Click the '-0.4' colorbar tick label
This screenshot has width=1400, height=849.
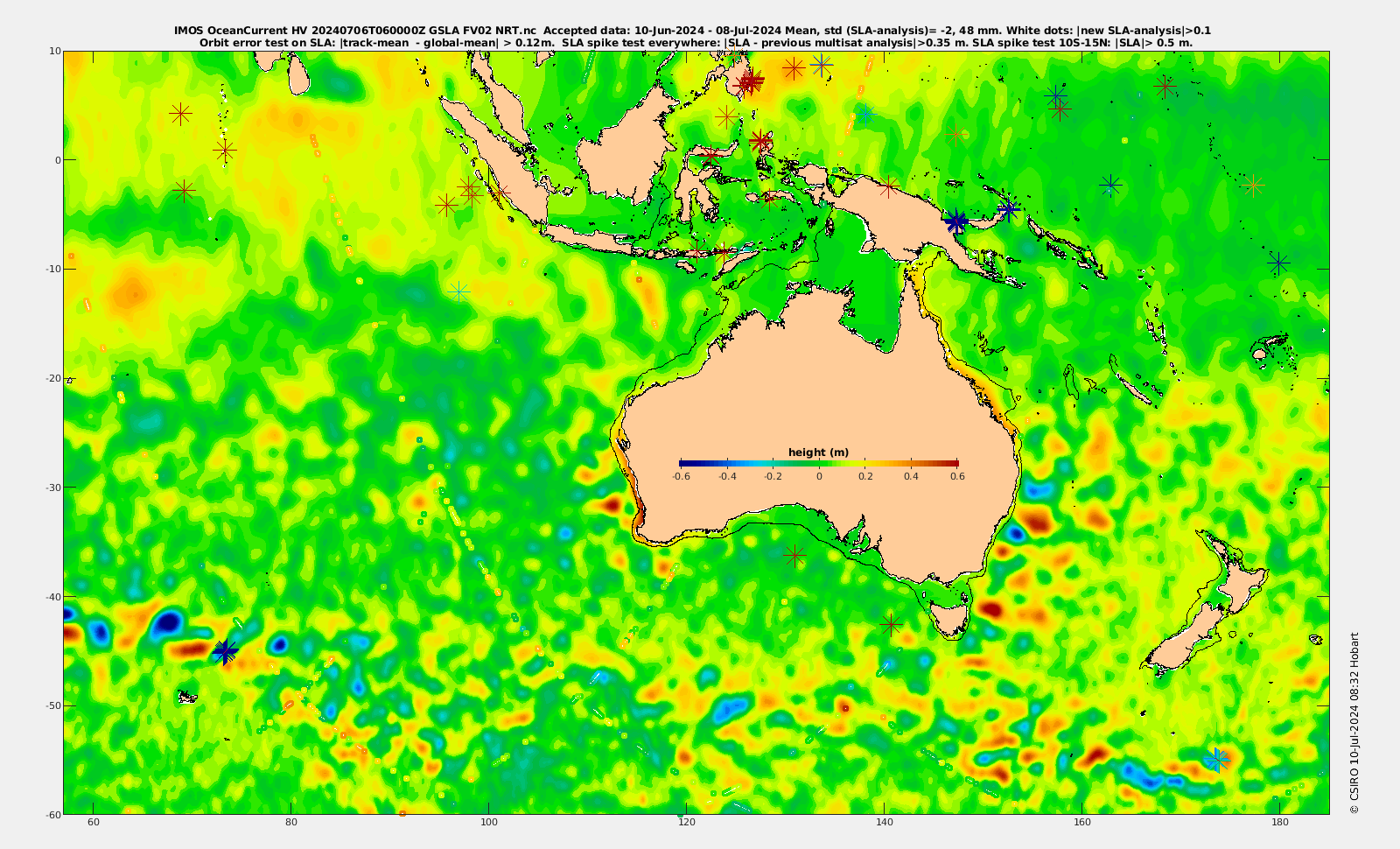click(727, 477)
